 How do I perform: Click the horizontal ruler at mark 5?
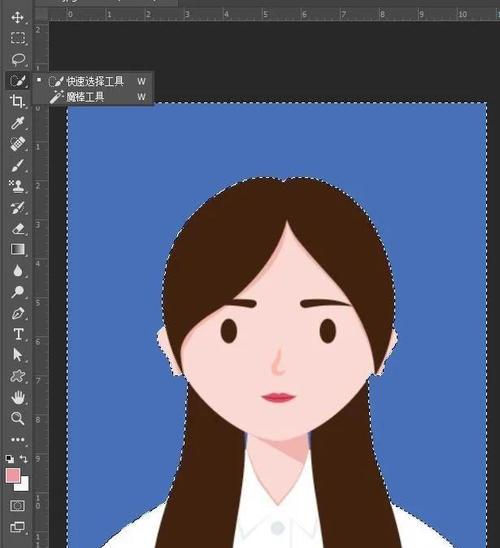click(265, 14)
